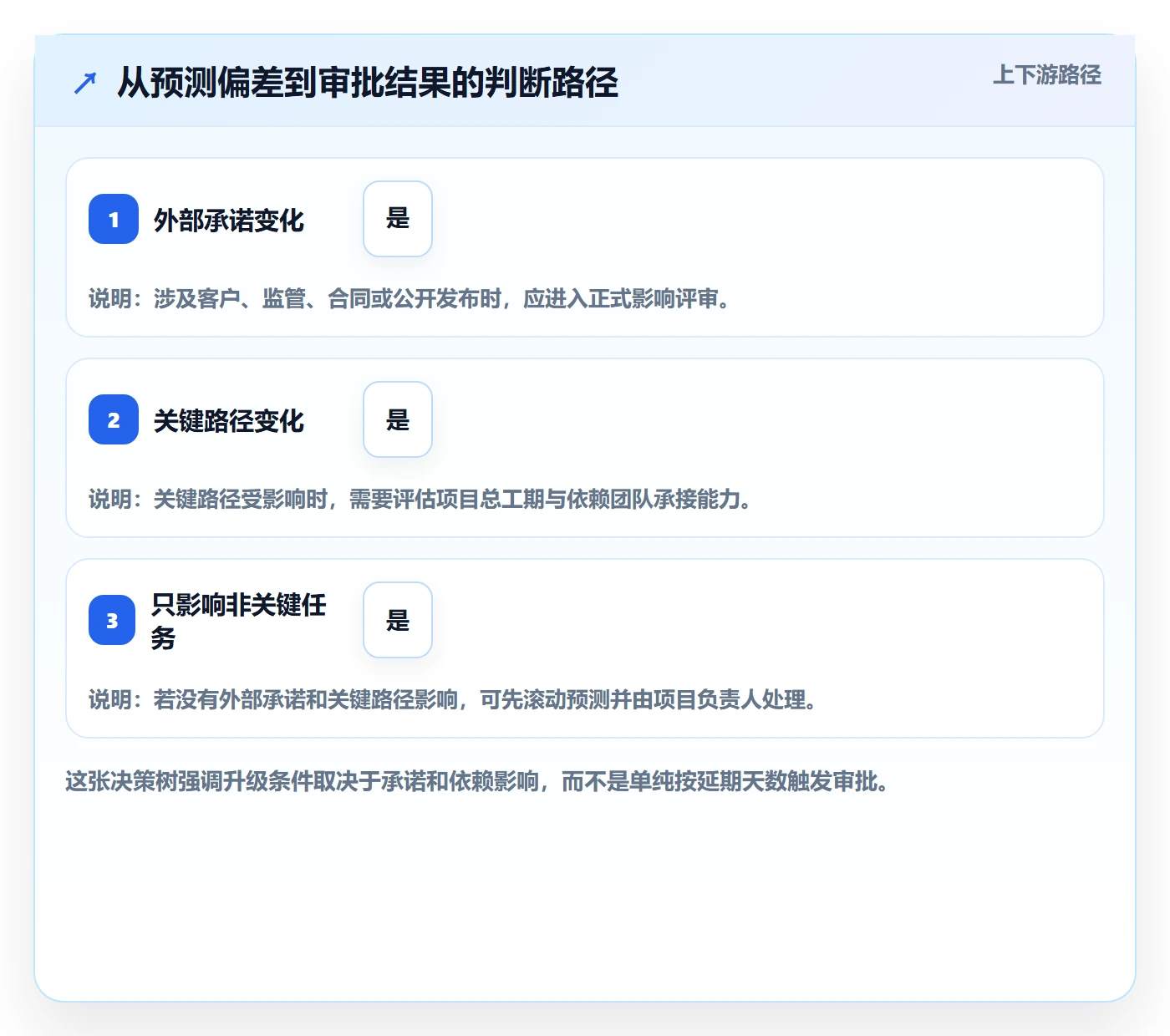The width and height of the screenshot is (1170, 1036).
Task: Click the number 3 step badge
Action: tap(112, 620)
